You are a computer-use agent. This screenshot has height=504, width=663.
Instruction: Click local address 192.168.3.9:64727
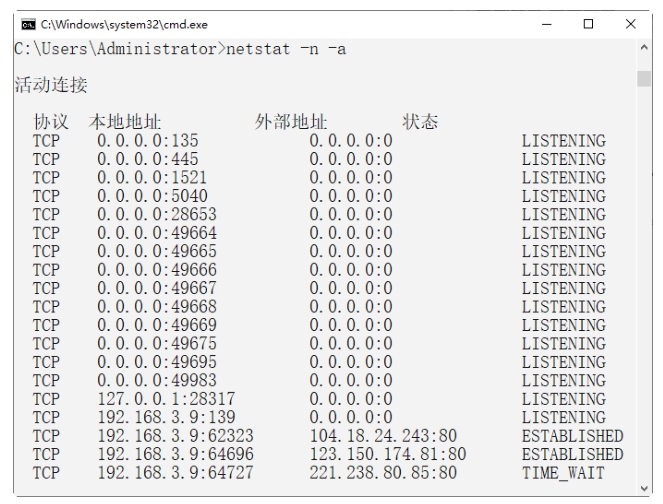[x=175, y=473]
